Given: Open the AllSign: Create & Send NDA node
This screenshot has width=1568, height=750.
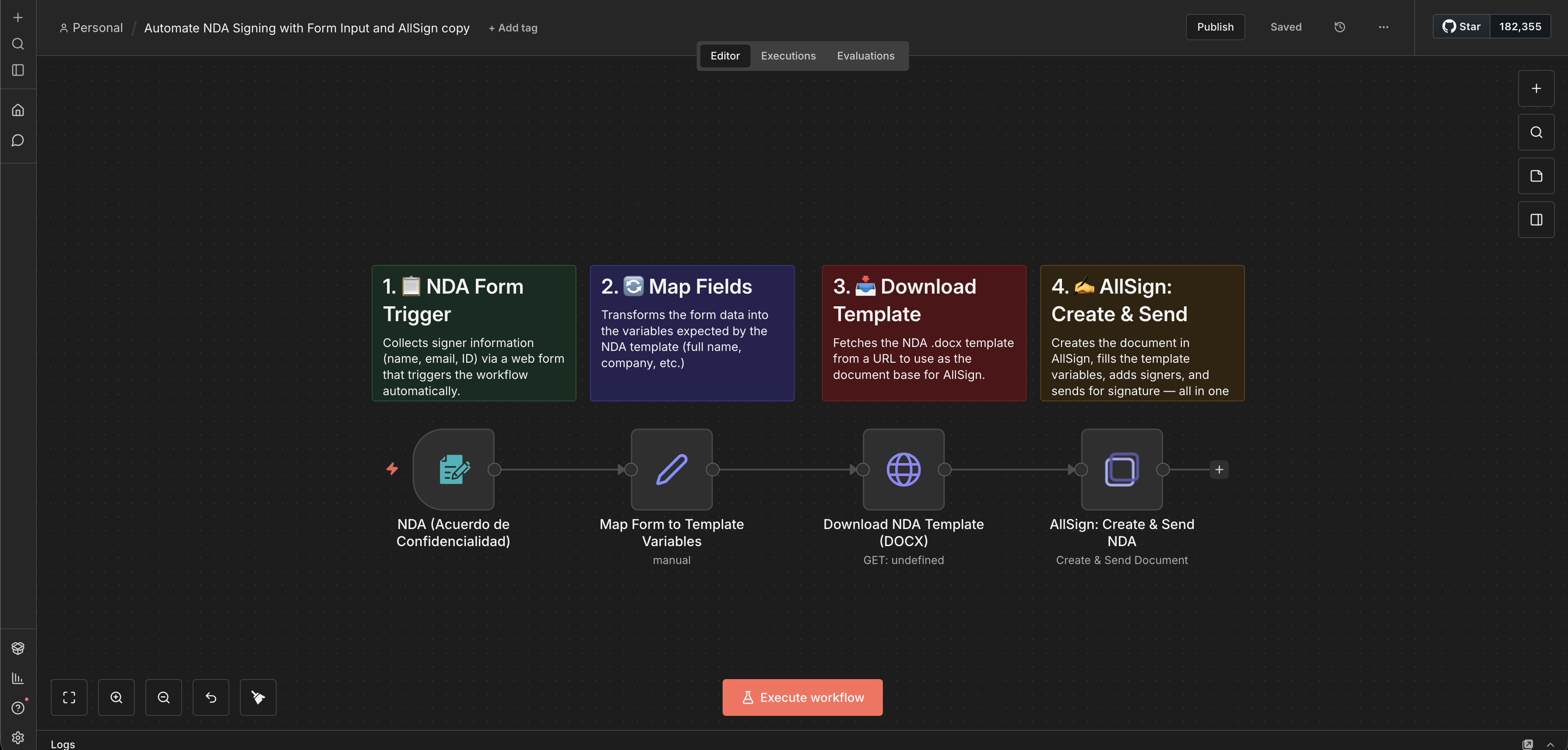Looking at the screenshot, I should [x=1121, y=469].
